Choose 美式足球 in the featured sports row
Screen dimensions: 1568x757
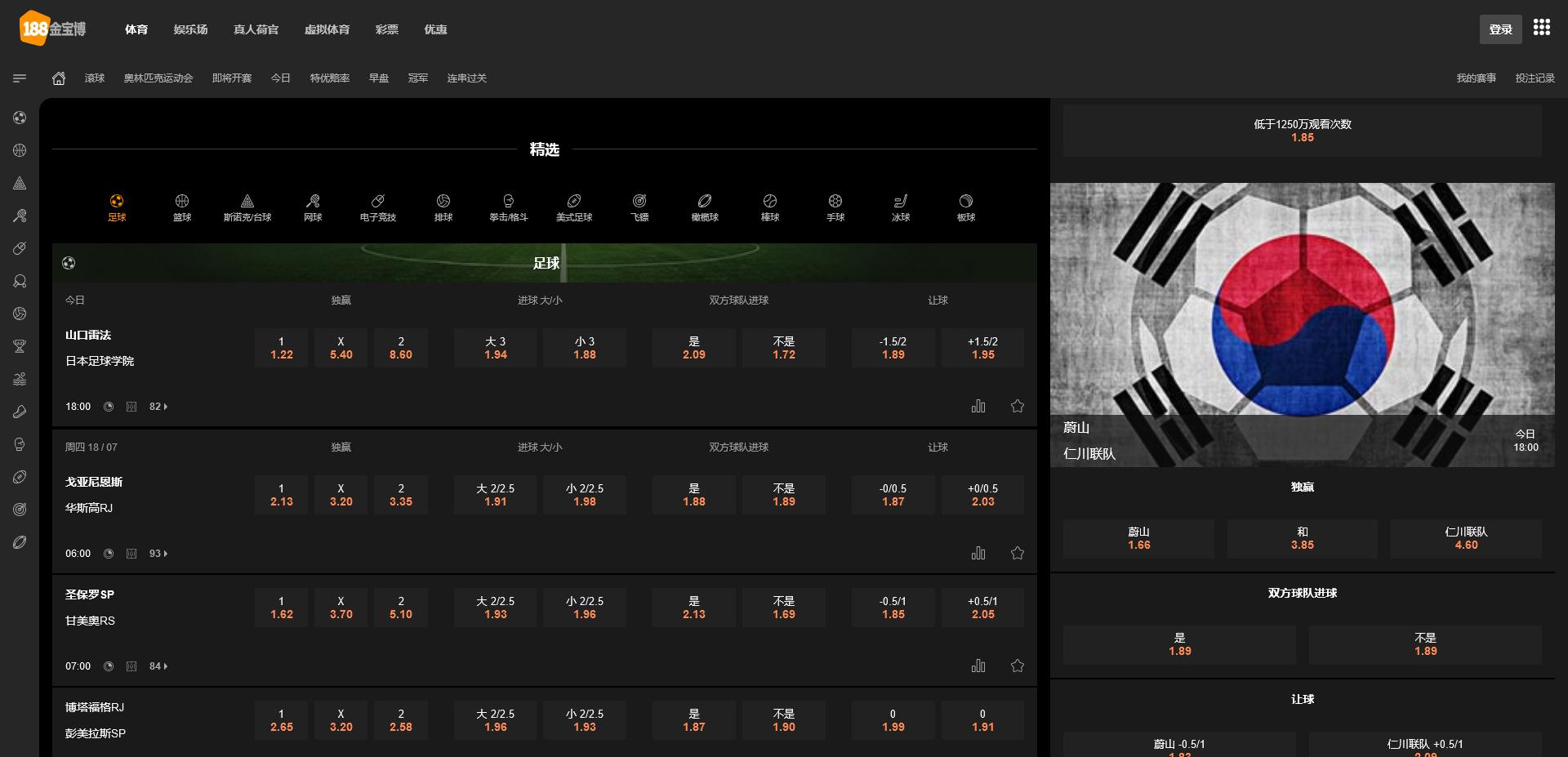574,208
